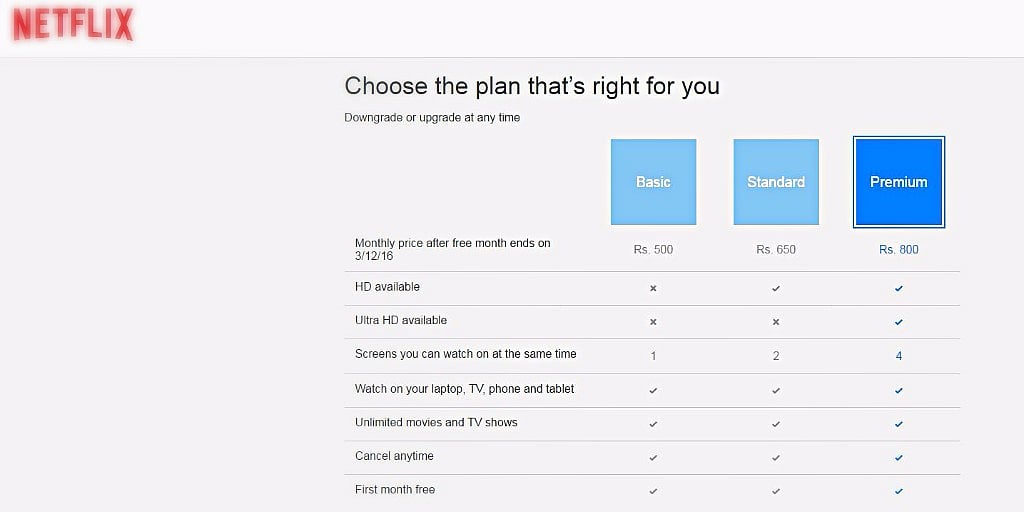This screenshot has width=1024, height=512.
Task: Select the Basic plan tile
Action: click(x=653, y=182)
